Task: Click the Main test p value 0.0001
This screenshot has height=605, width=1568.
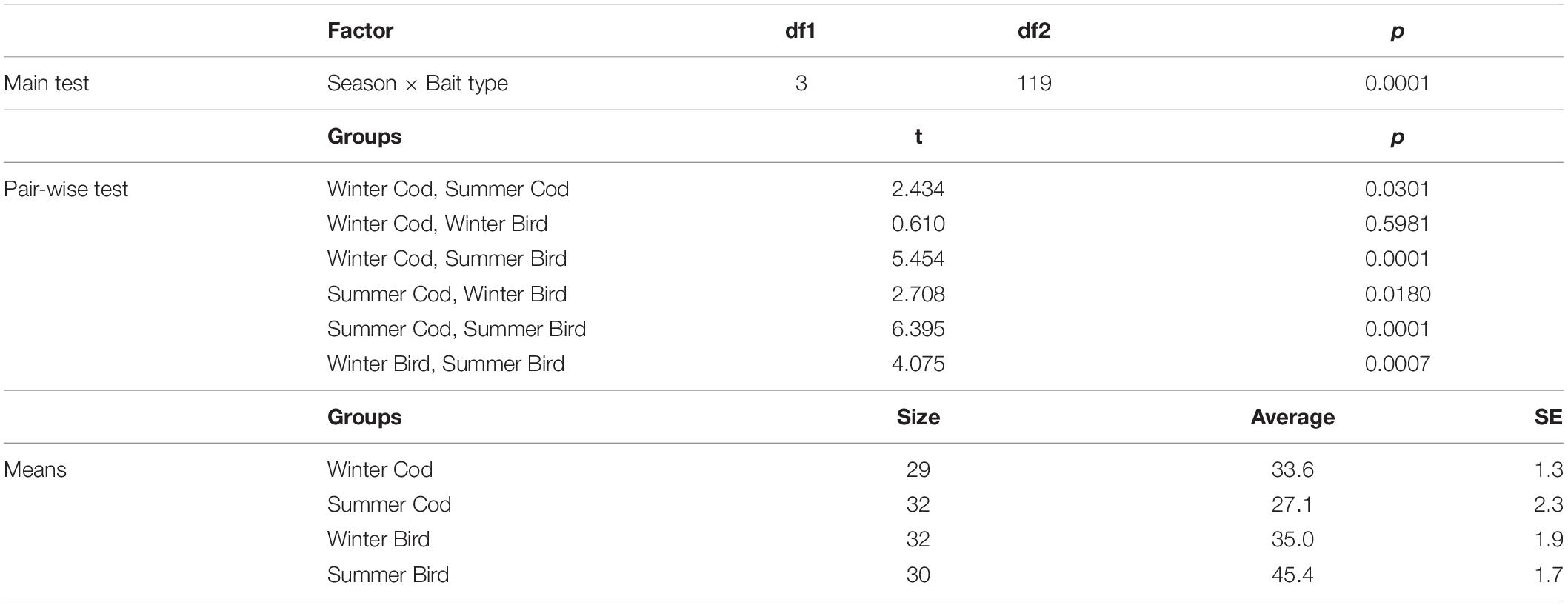Action: click(x=1397, y=83)
